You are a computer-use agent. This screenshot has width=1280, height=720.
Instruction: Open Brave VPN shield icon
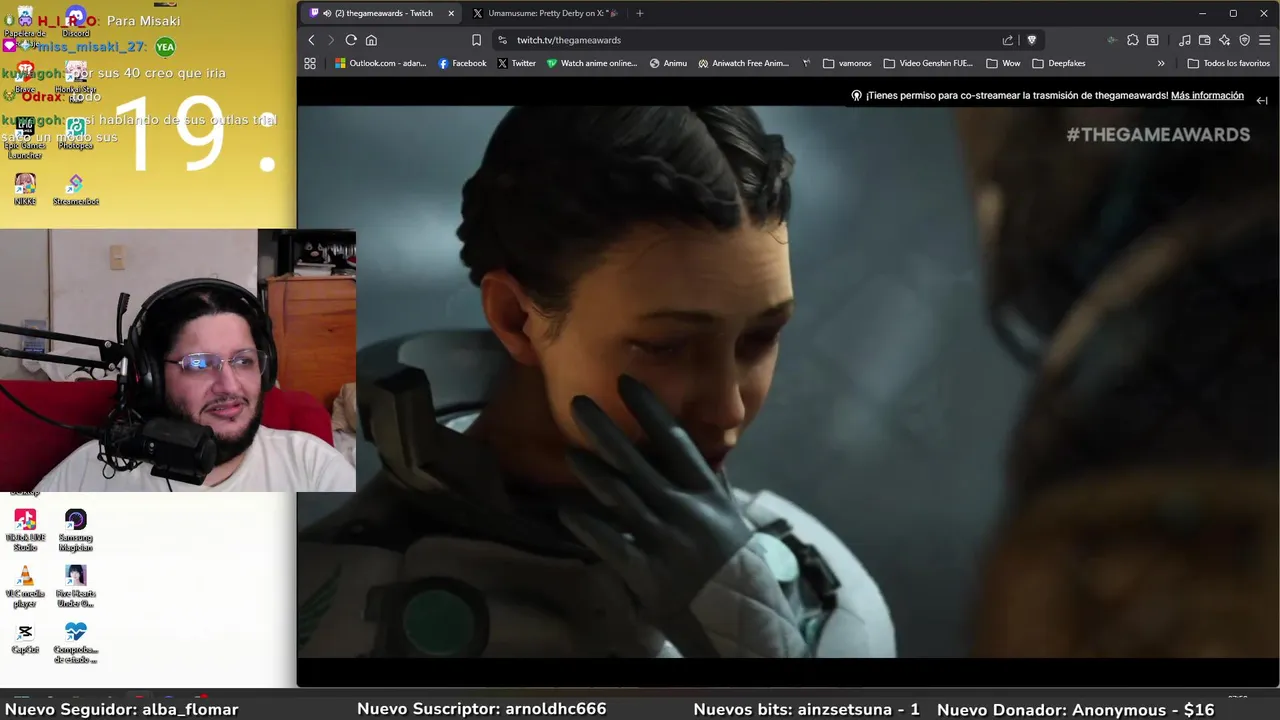pos(1244,40)
